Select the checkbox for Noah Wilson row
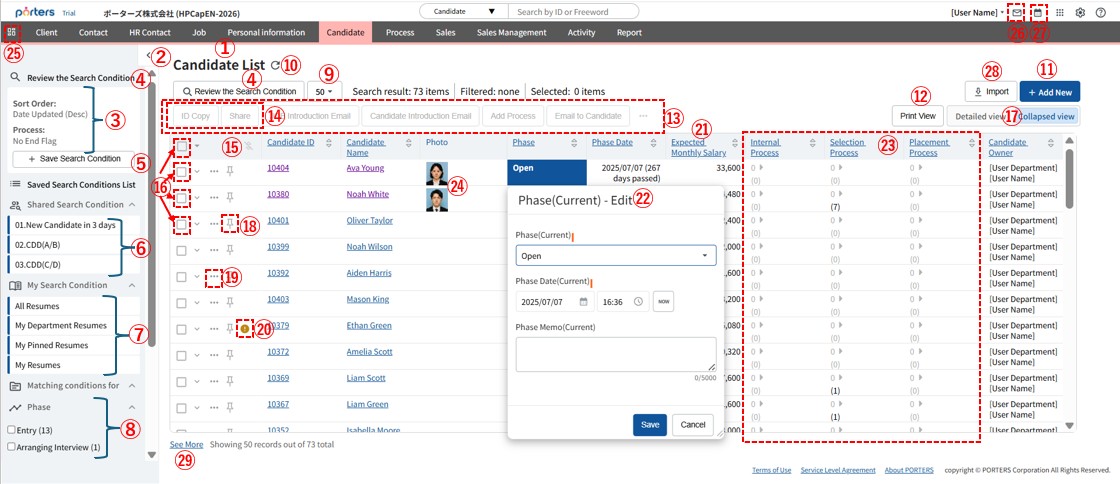The width and height of the screenshot is (1120, 484). coord(181,247)
